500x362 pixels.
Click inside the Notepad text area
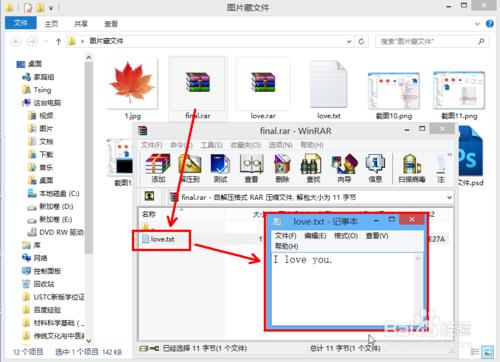[x=343, y=290]
